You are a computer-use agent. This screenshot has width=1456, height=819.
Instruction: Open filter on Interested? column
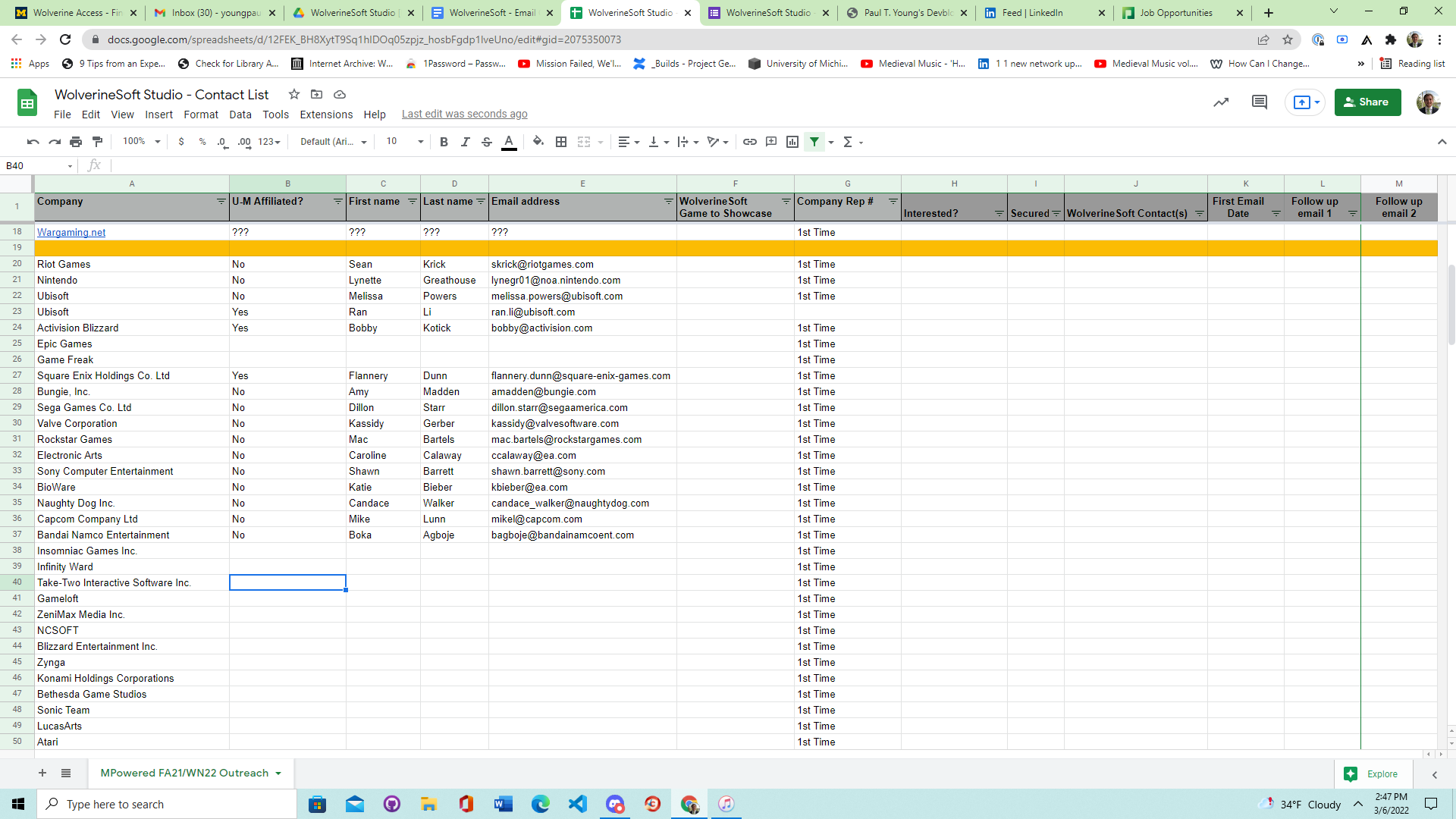point(999,214)
